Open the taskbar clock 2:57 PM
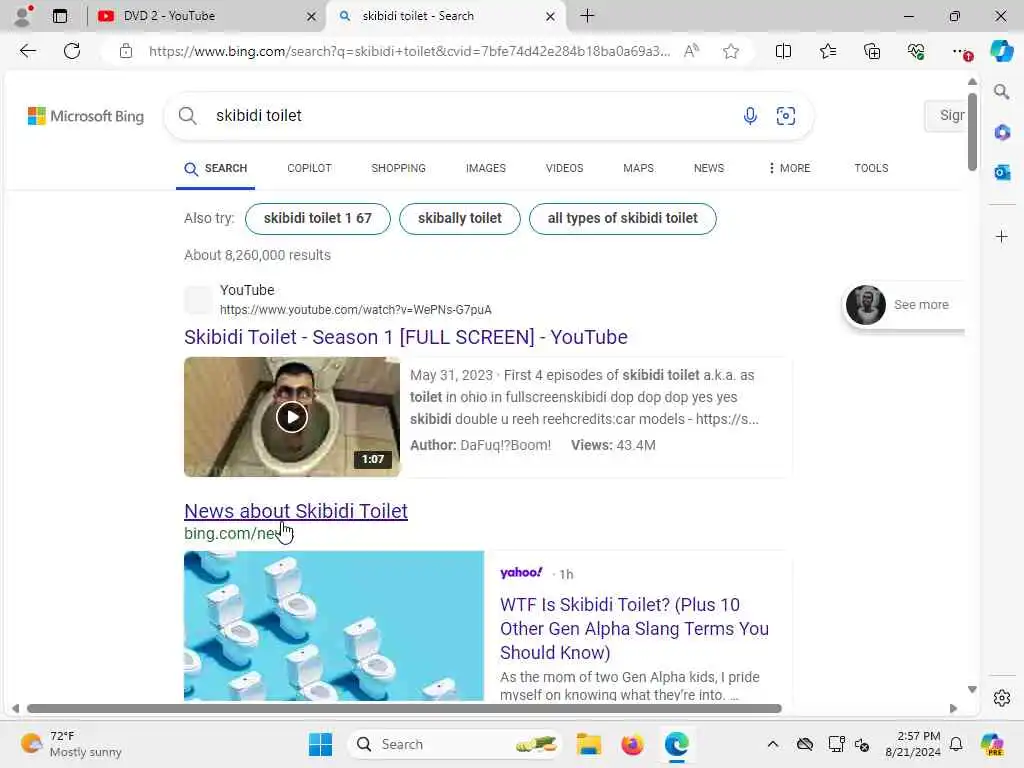The height and width of the screenshot is (768, 1024). [x=913, y=744]
